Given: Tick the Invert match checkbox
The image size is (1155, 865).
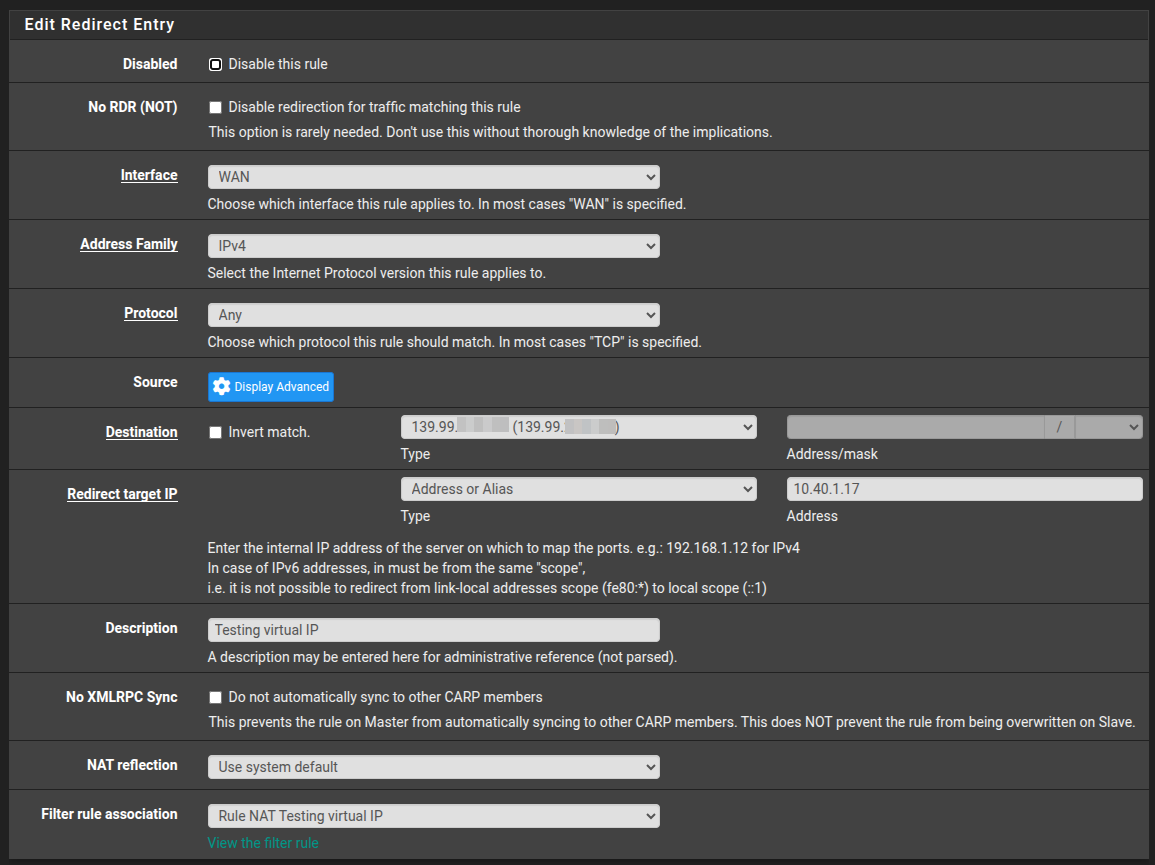Looking at the screenshot, I should [x=215, y=432].
